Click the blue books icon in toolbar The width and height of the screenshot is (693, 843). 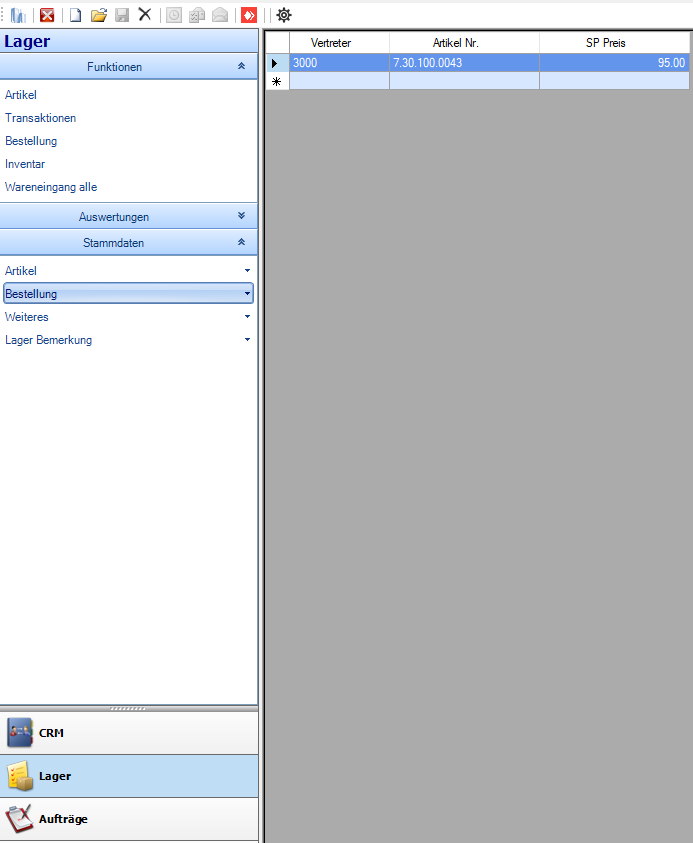[x=18, y=15]
